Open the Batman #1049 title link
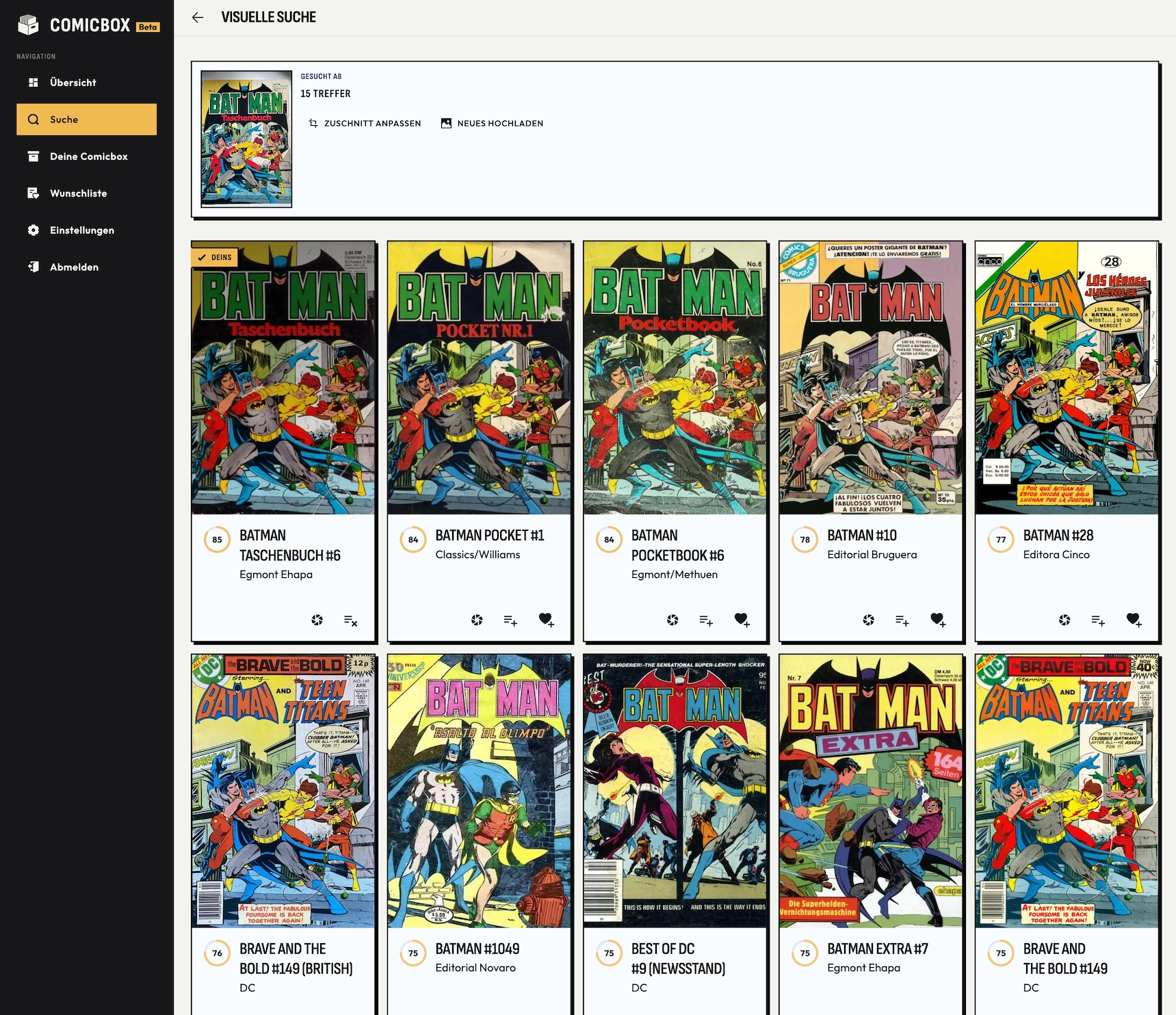 tap(478, 949)
